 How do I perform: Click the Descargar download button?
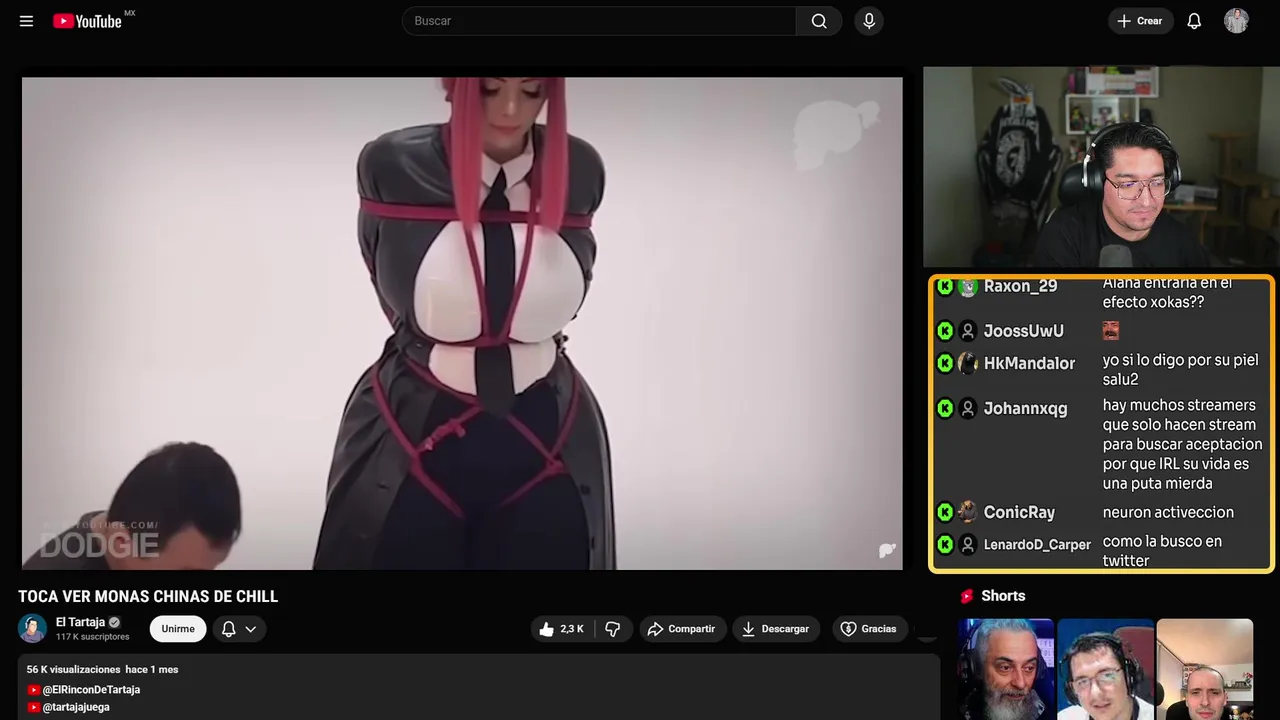point(776,629)
